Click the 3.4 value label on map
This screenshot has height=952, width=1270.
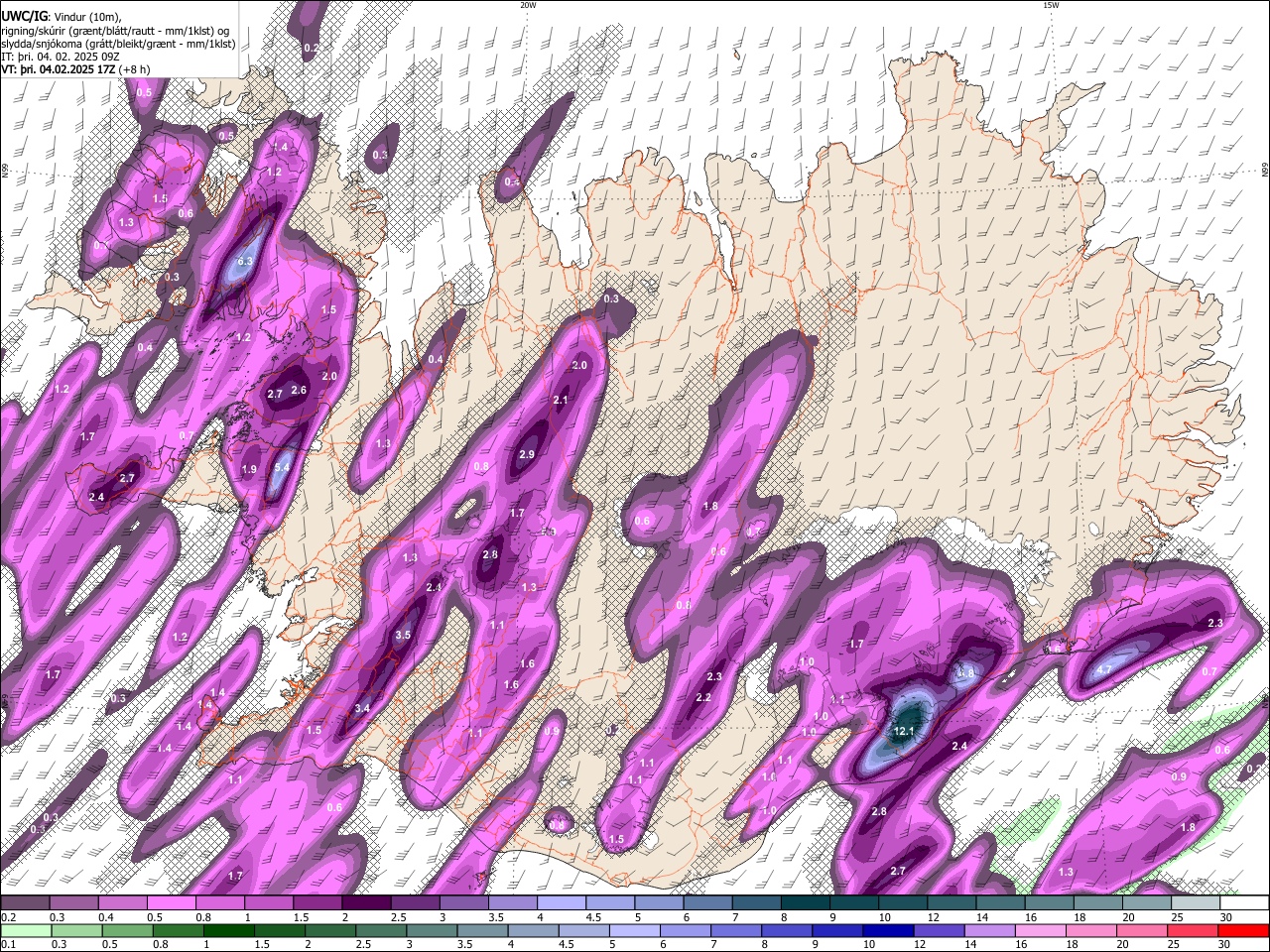click(362, 708)
